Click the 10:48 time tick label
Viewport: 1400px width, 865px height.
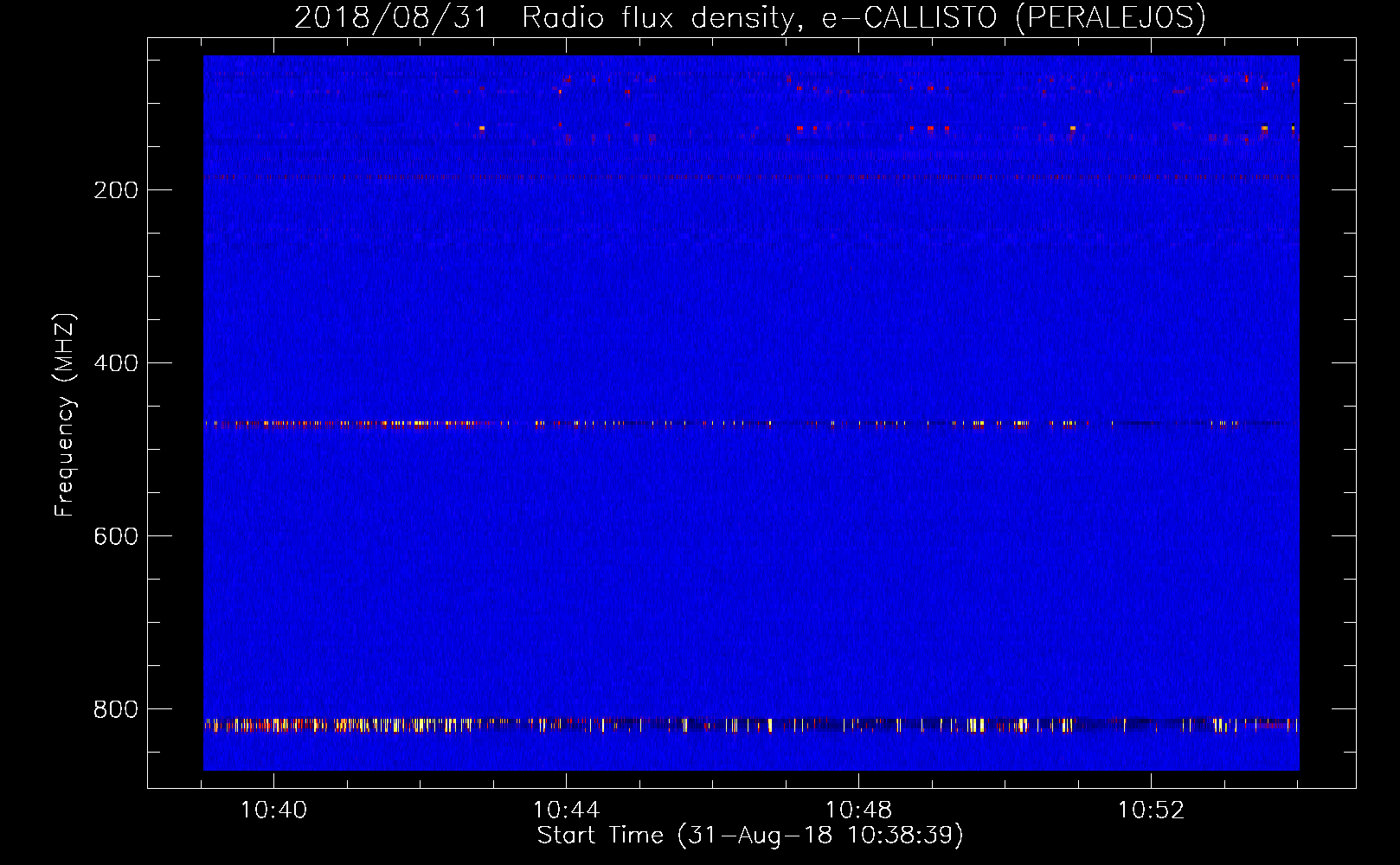point(858,811)
